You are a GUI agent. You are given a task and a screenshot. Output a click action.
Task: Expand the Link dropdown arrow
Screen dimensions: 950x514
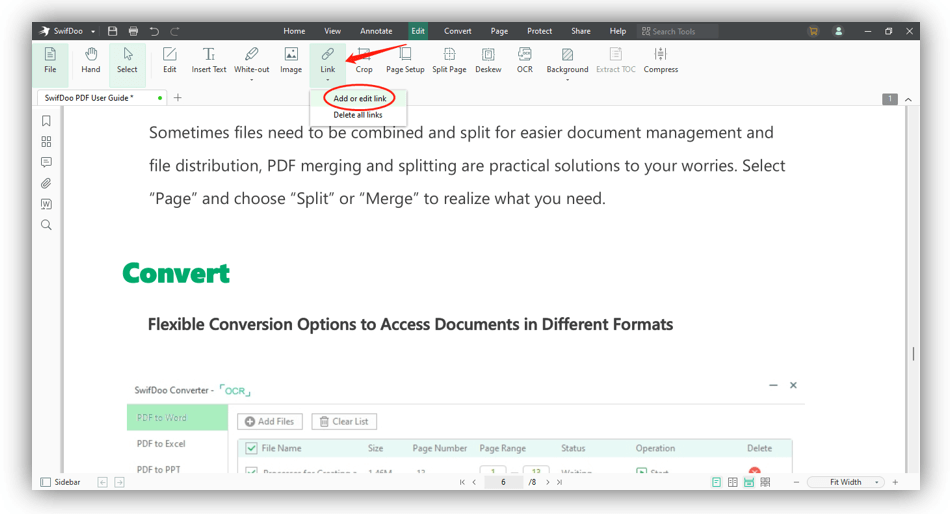pyautogui.click(x=328, y=80)
